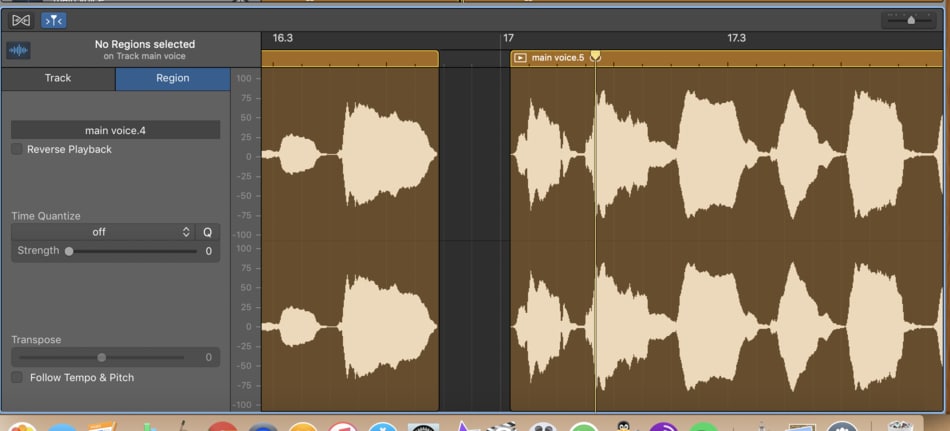
Task: Click the Q quantize button
Action: coord(207,232)
